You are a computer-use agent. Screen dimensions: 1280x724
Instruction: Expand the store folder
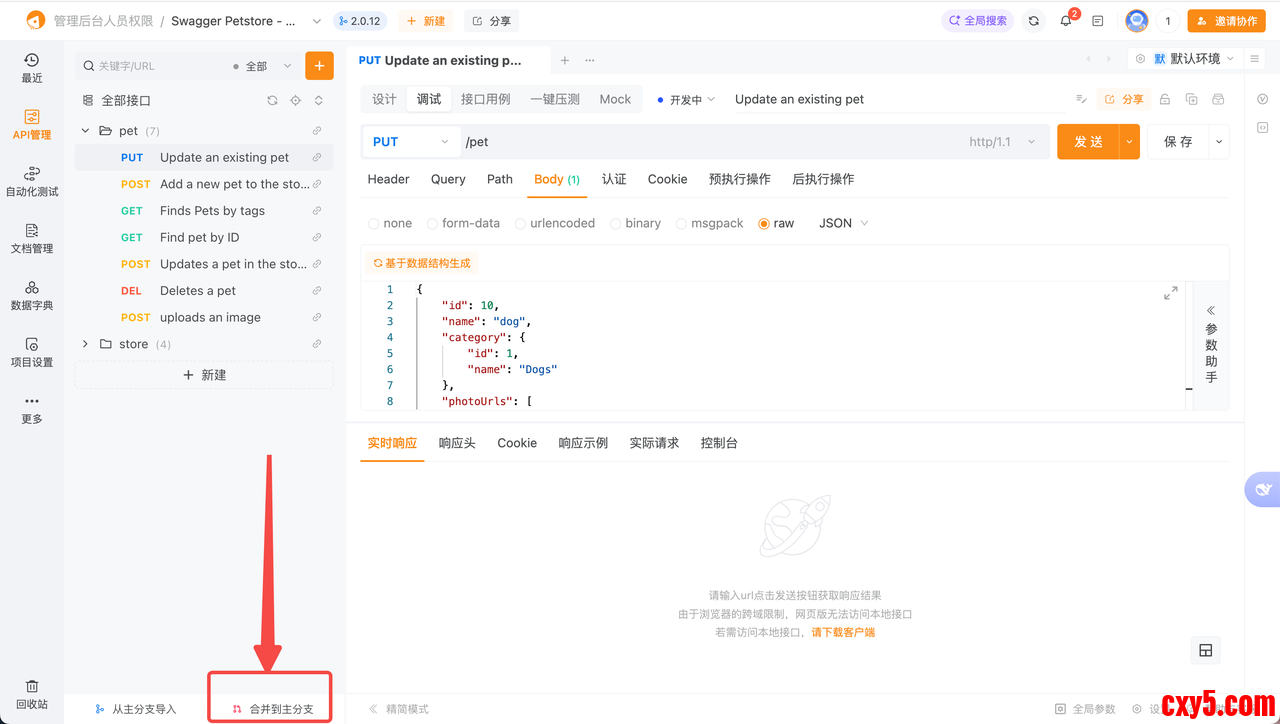pos(85,344)
